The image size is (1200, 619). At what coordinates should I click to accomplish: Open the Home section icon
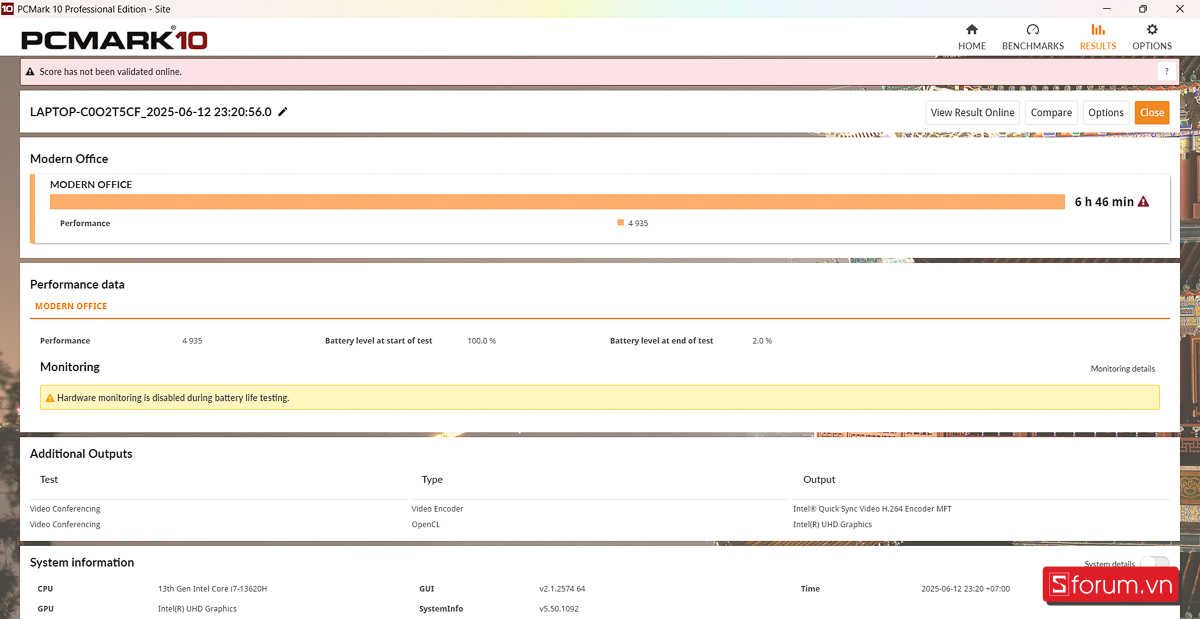click(x=972, y=30)
